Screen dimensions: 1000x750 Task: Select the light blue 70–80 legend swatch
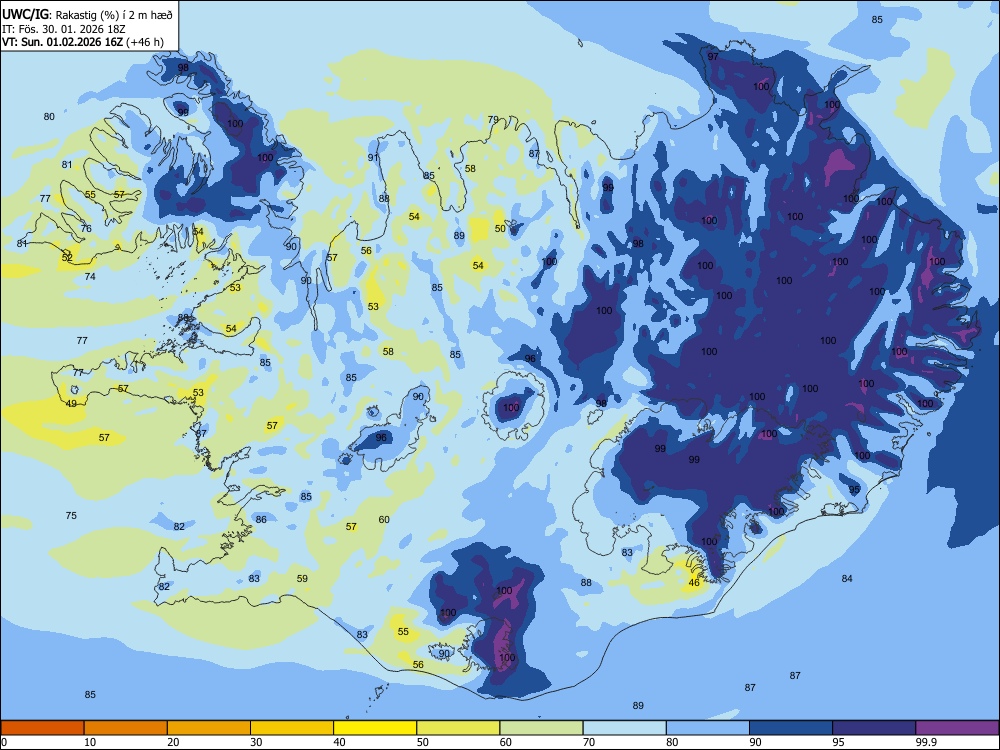[x=624, y=728]
